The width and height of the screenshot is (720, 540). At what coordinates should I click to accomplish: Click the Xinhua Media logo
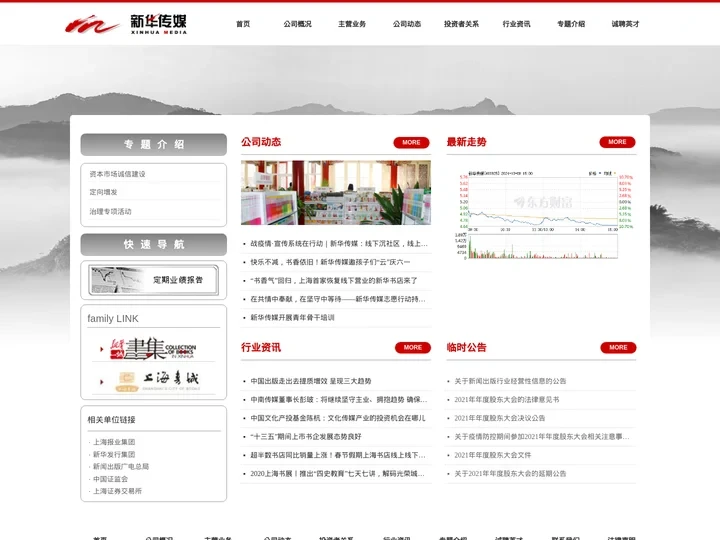[x=126, y=24]
